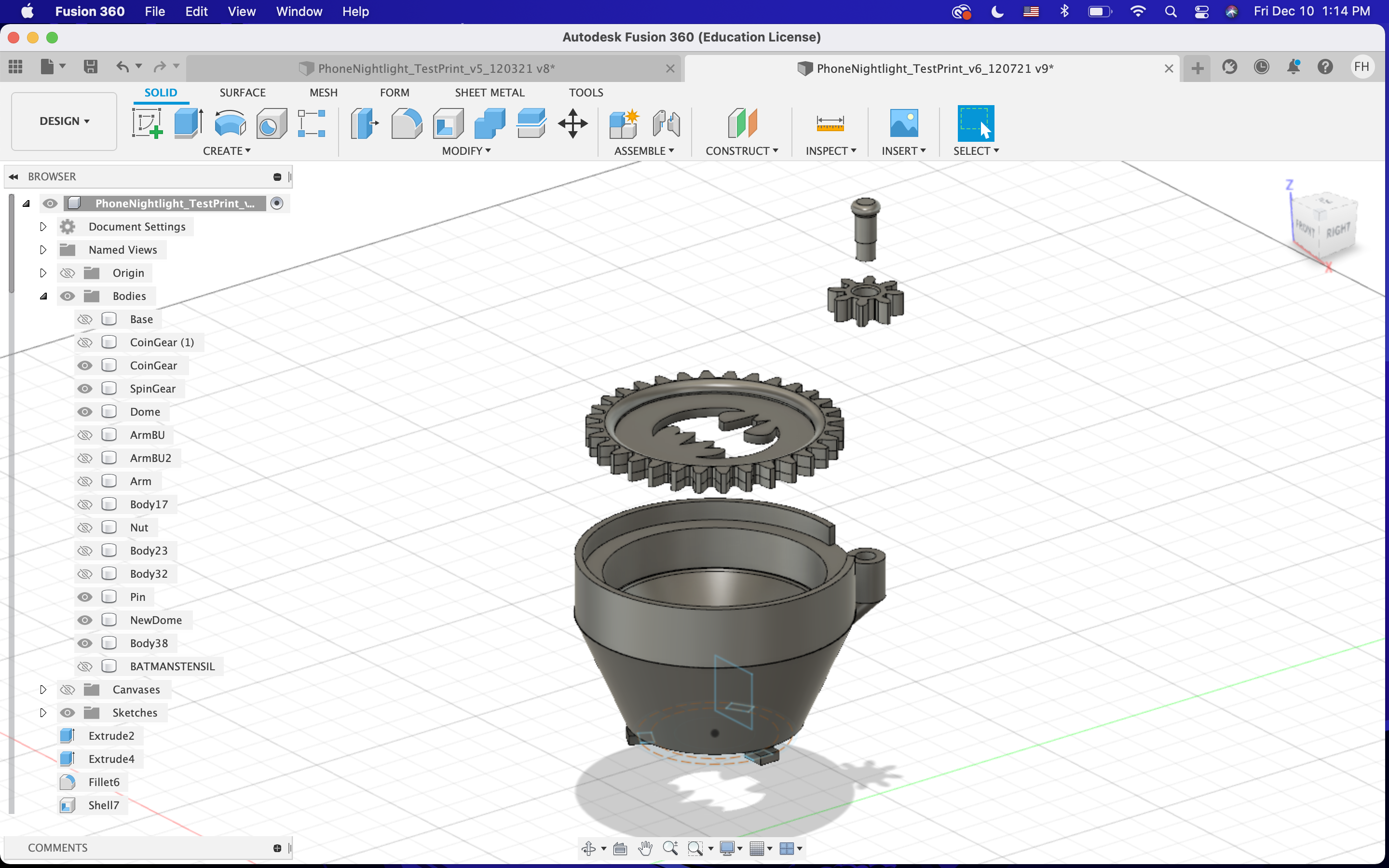Open the CONSTRUCT dropdown menu

pos(742,151)
